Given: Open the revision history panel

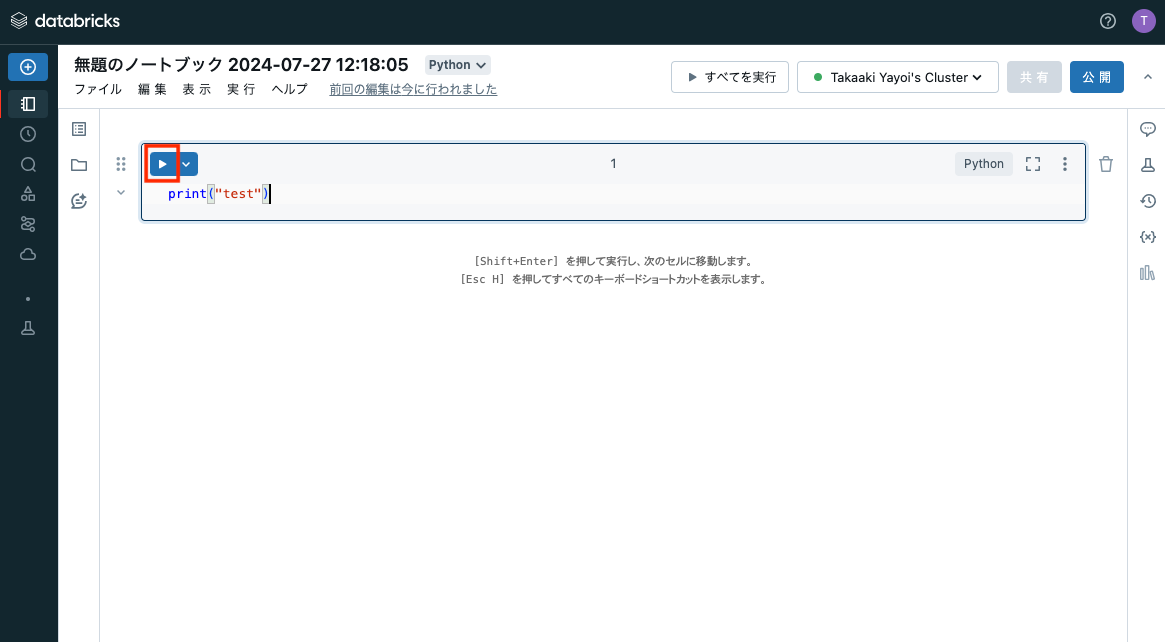Looking at the screenshot, I should [1147, 201].
